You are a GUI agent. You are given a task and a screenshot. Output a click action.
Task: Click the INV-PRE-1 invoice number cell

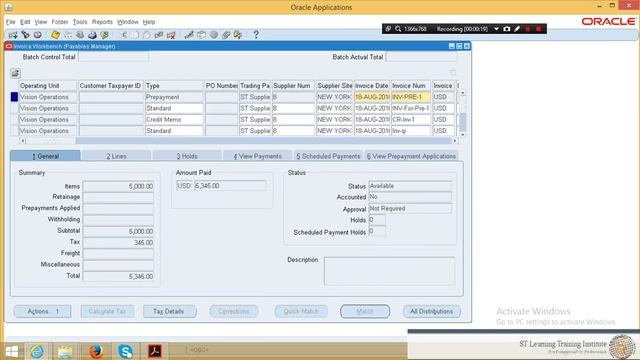click(x=411, y=97)
